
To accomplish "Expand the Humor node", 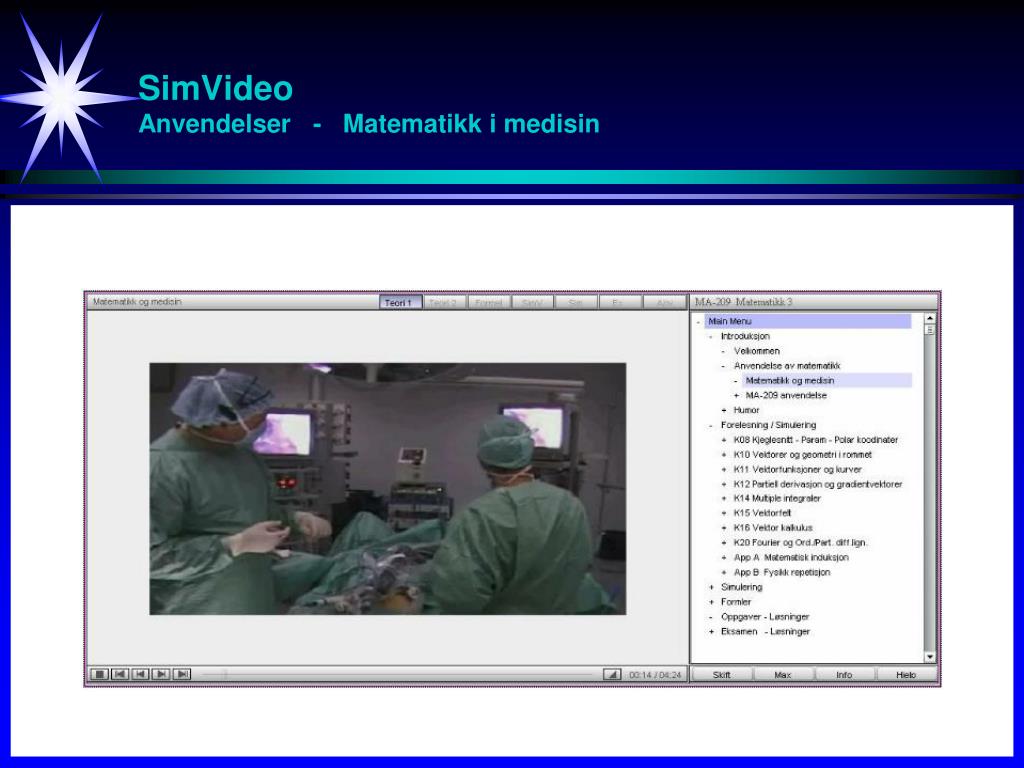I will pos(724,411).
